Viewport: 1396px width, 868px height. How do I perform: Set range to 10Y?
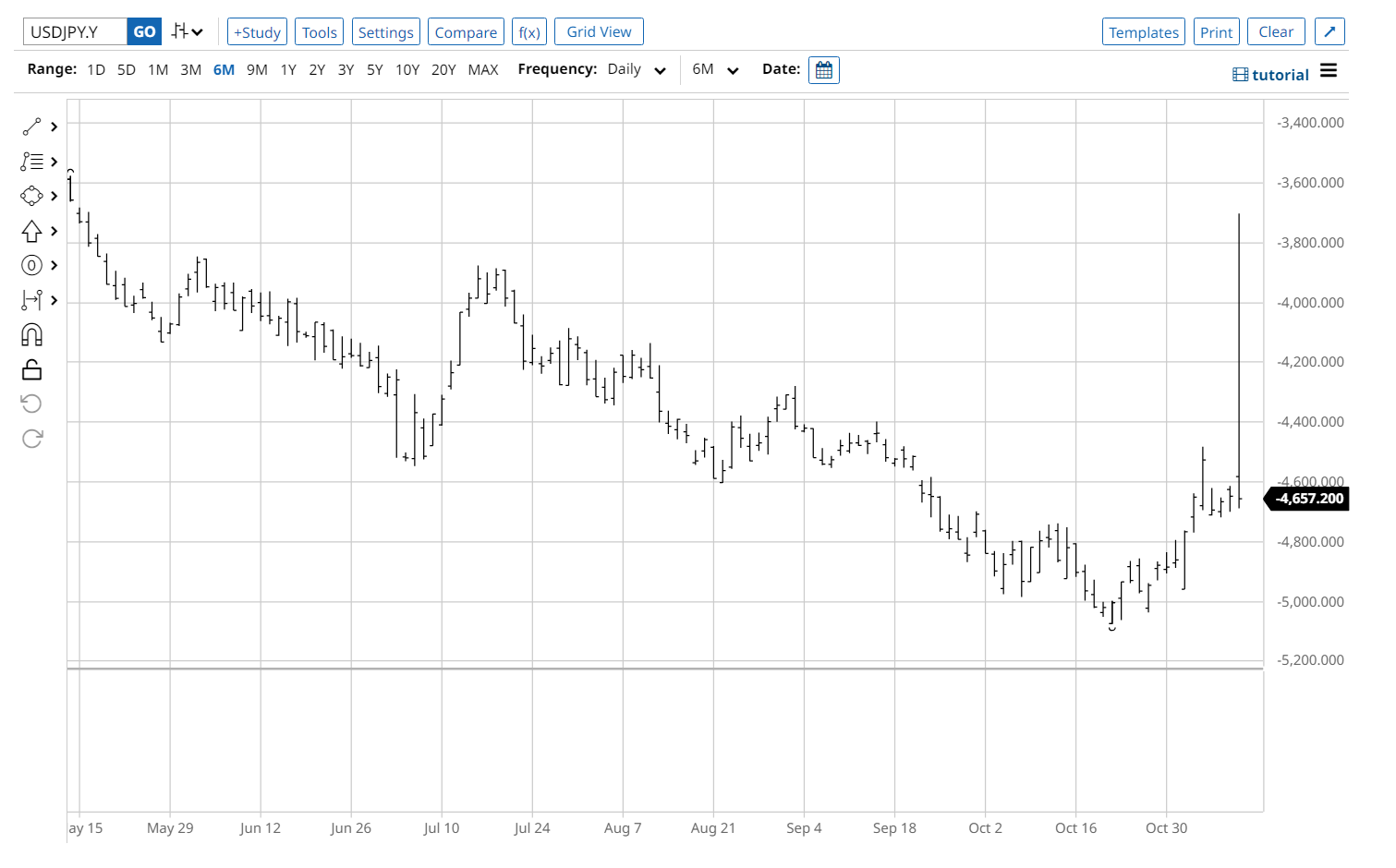(x=407, y=69)
